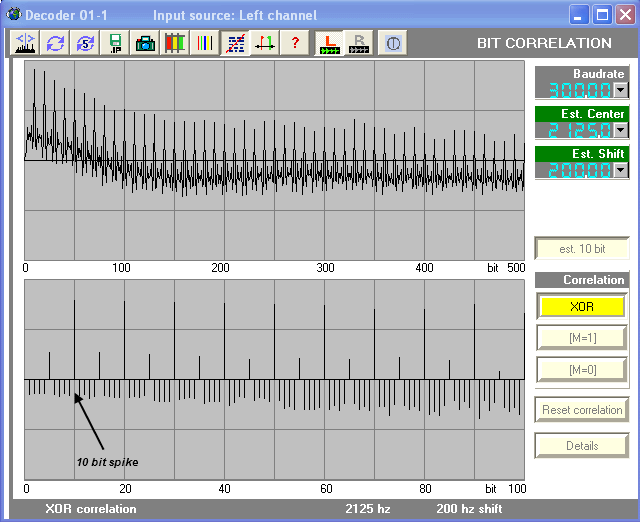Open the thick colored bars display icon
This screenshot has width=640, height=522.
(x=176, y=43)
